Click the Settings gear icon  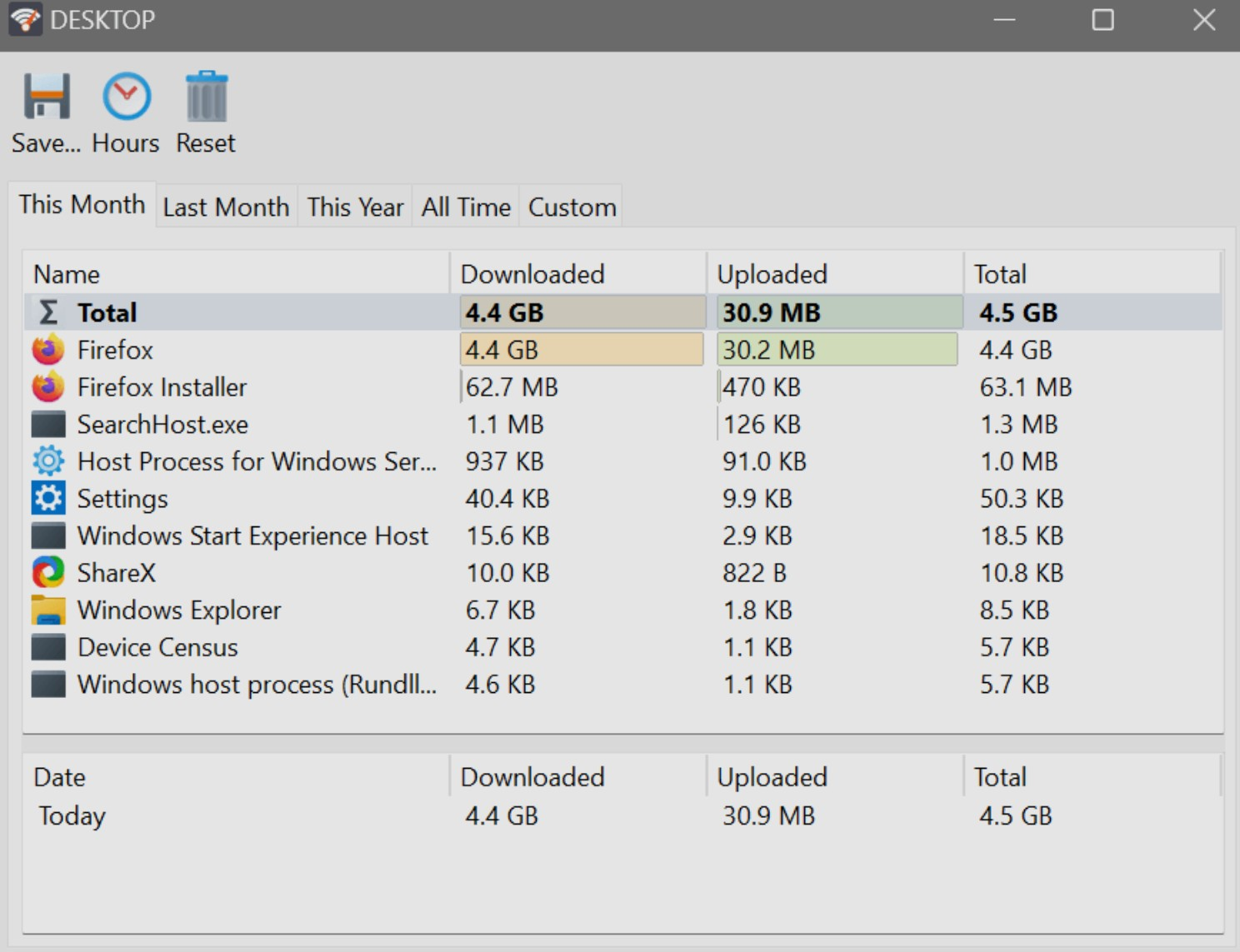pos(48,498)
